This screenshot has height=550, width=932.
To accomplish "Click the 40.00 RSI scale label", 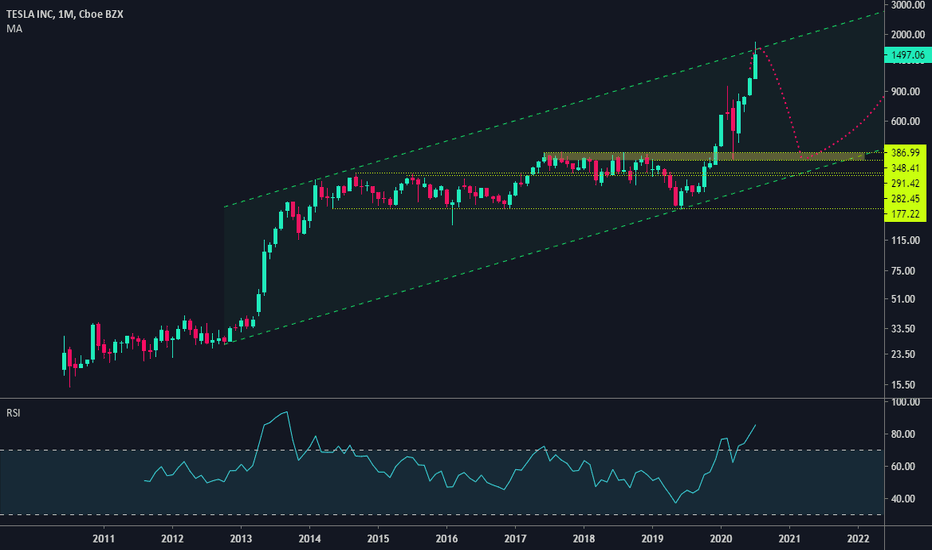I will (x=903, y=499).
